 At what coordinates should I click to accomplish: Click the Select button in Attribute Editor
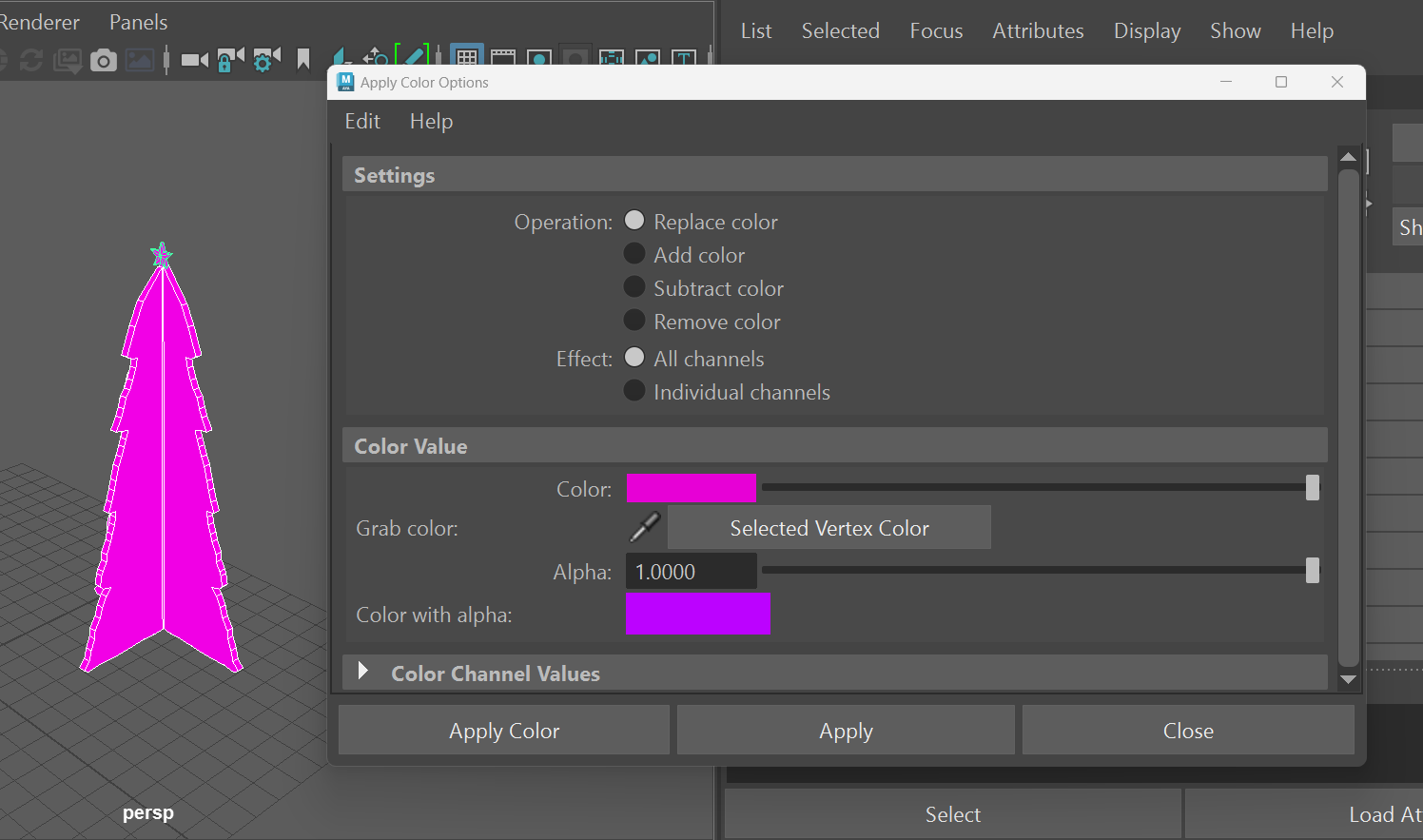pos(952,814)
